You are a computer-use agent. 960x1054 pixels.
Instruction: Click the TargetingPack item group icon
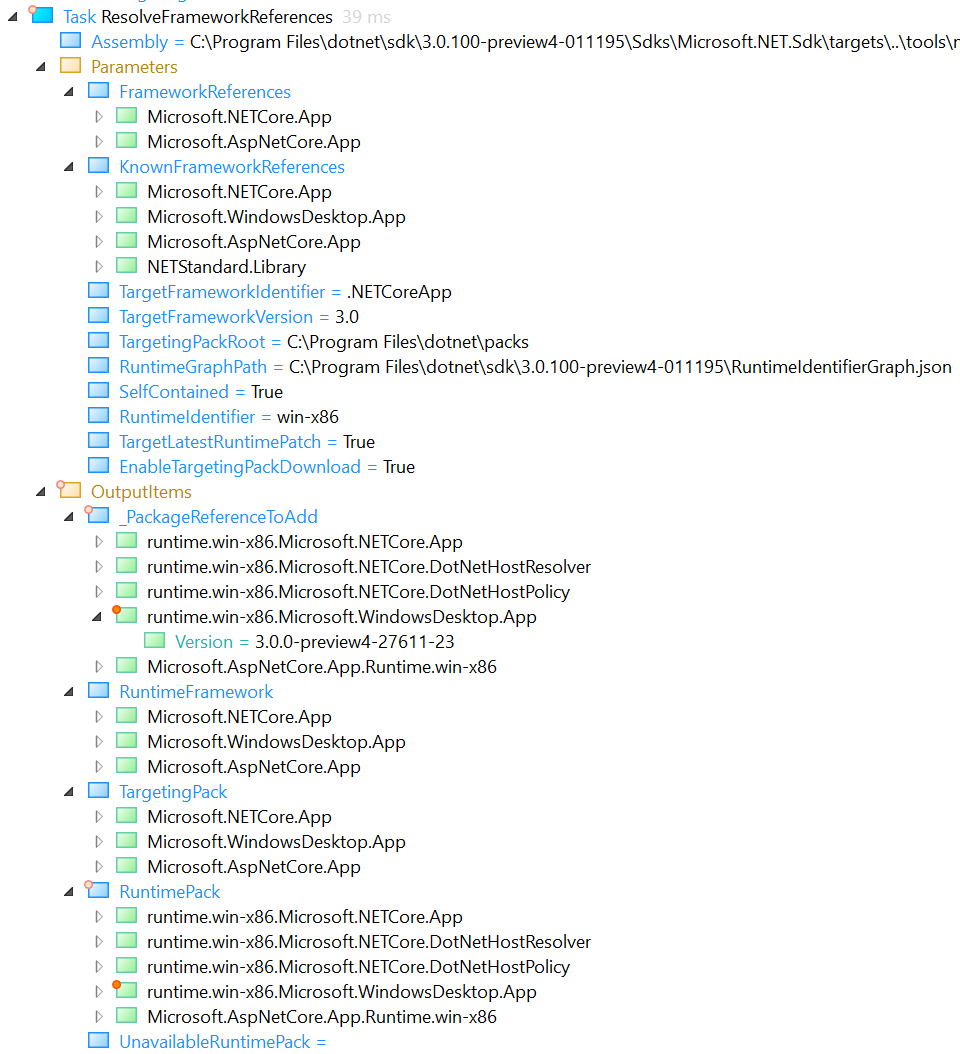(x=97, y=791)
